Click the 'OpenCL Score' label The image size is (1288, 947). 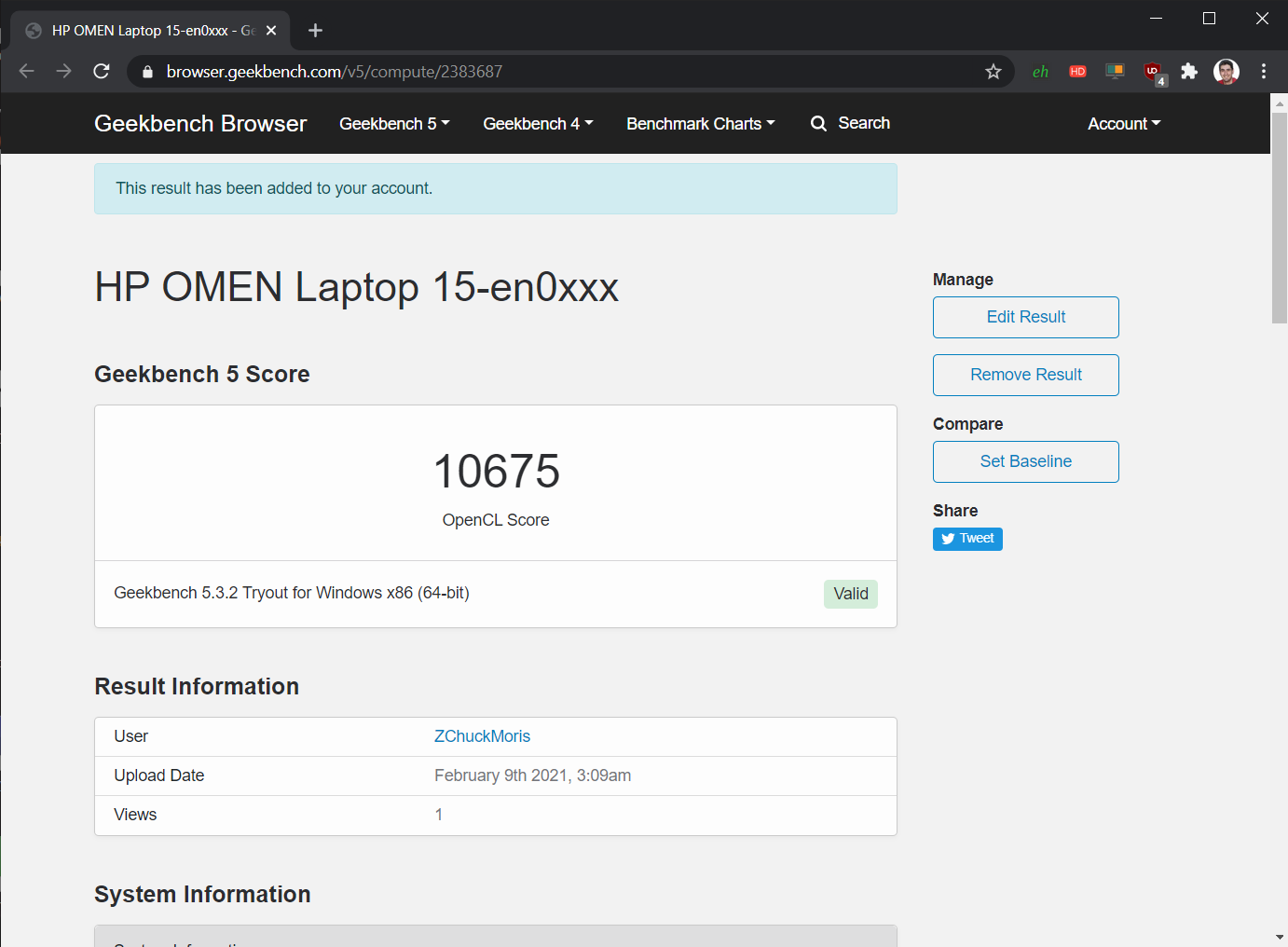click(x=496, y=520)
